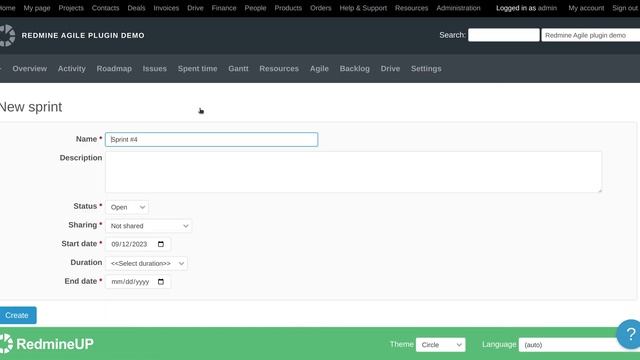Image resolution: width=640 pixels, height=360 pixels.
Task: Click the Redmine Agile Plugin Demo title
Action: click(83, 36)
